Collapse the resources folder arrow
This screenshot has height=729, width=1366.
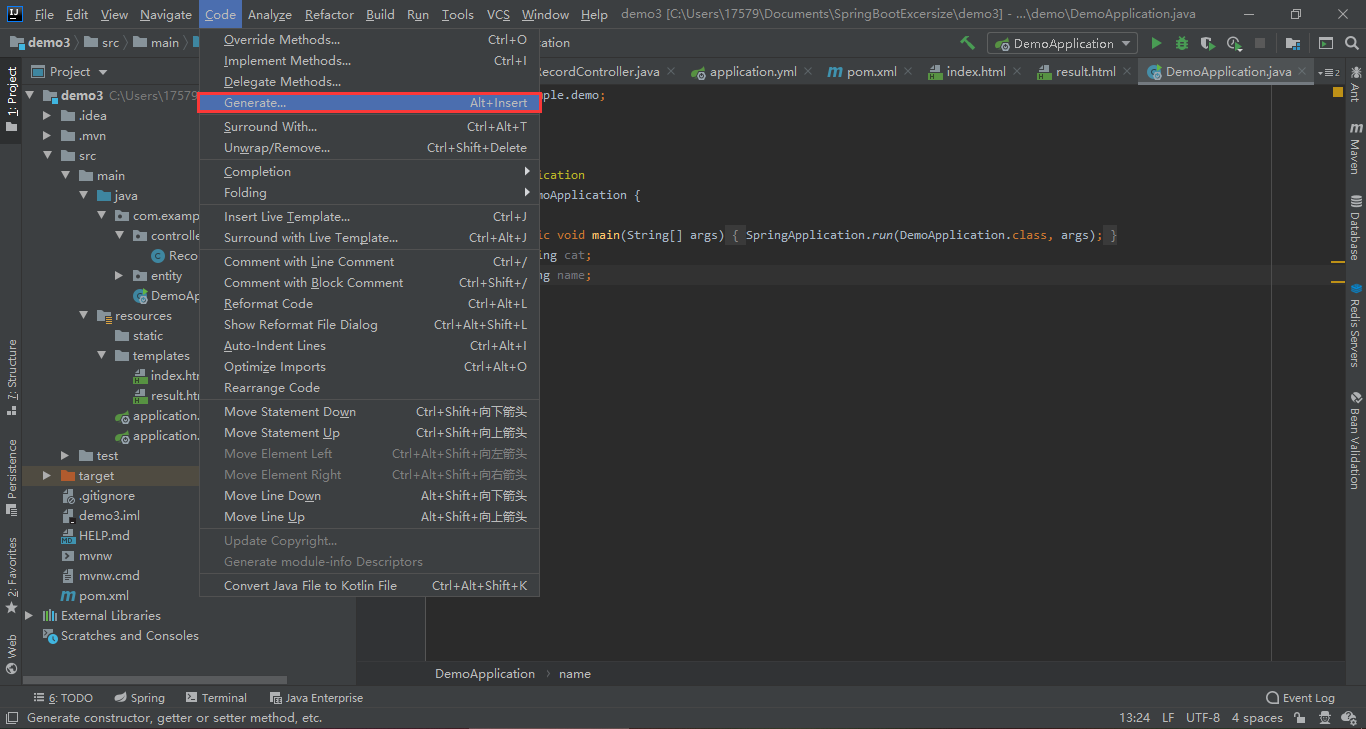coord(83,315)
